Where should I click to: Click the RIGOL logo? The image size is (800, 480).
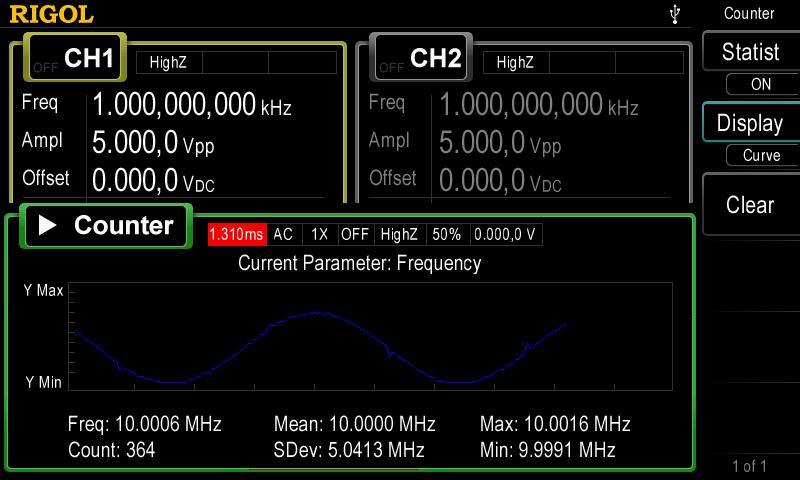point(52,14)
